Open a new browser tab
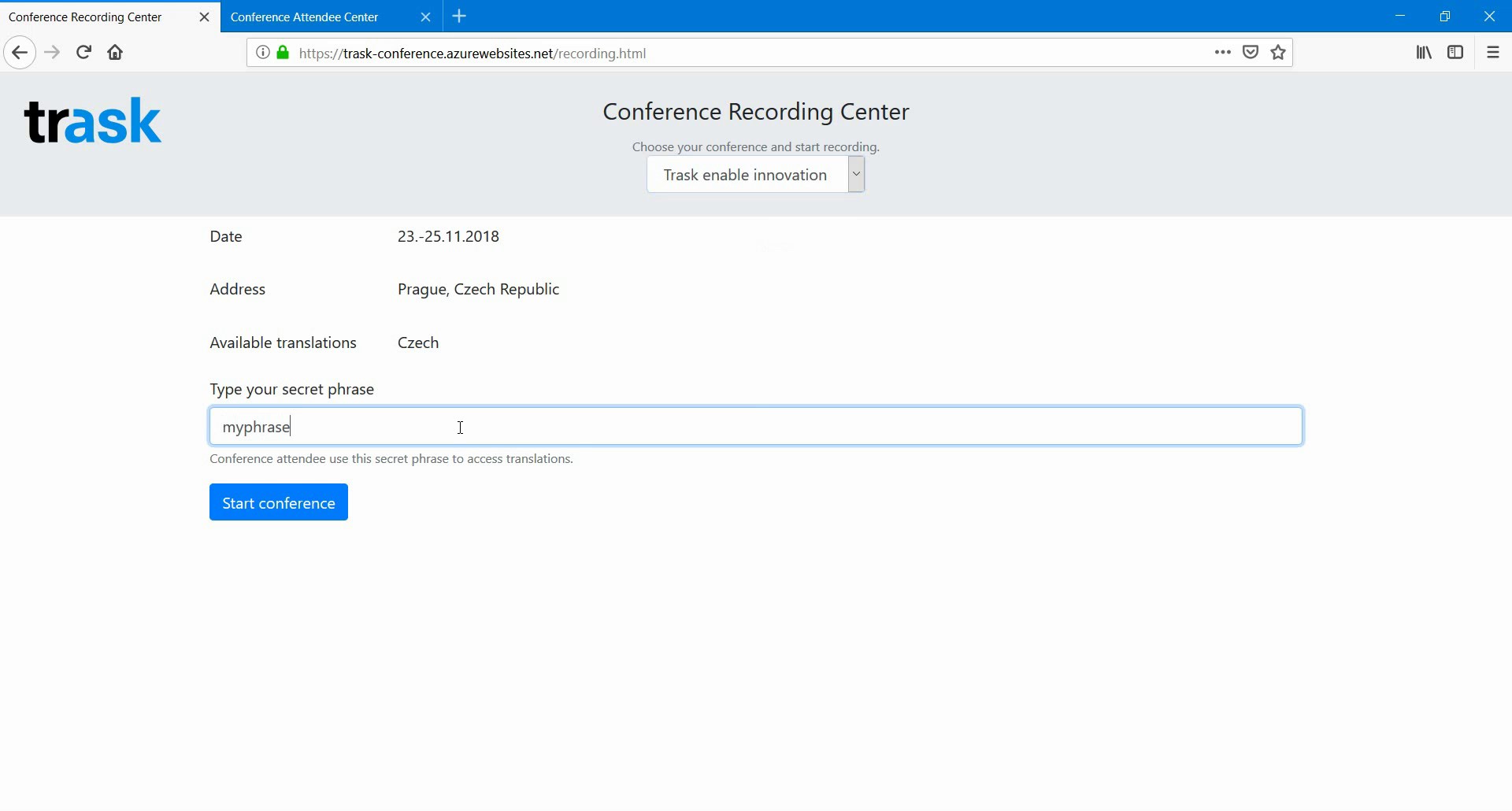This screenshot has width=1512, height=811. point(461,17)
